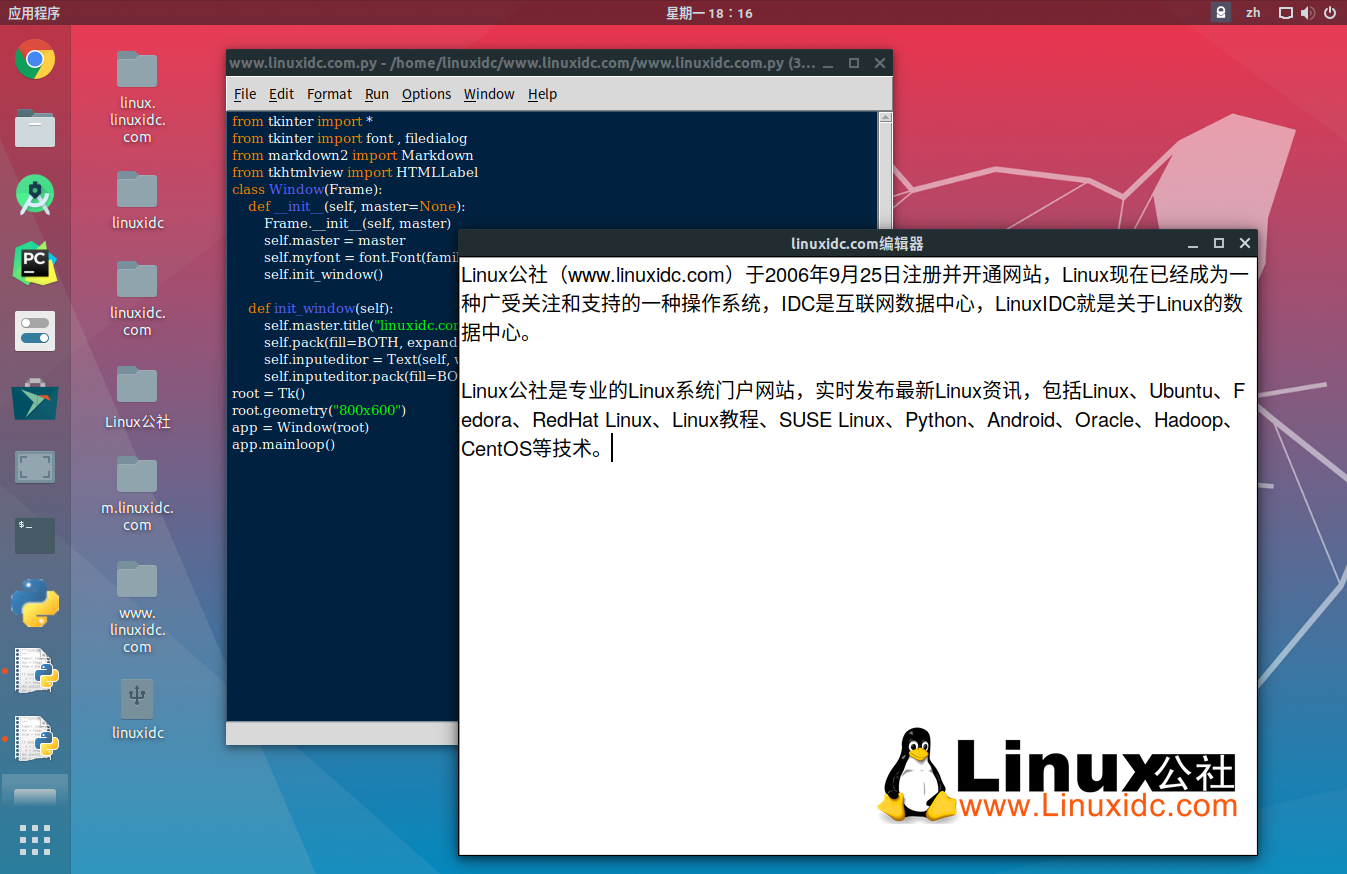This screenshot has height=874, width=1347.
Task: Click 'root = Tk()' code line
Action: pyautogui.click(x=269, y=393)
